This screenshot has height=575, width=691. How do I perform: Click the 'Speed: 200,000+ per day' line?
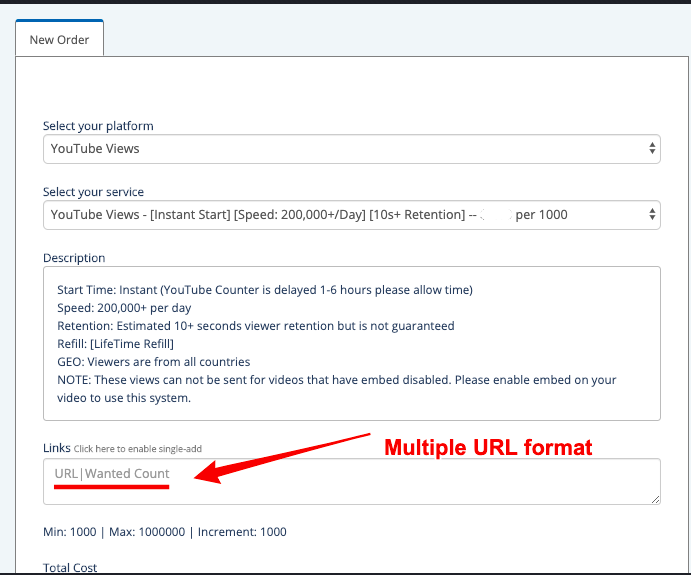[124, 308]
